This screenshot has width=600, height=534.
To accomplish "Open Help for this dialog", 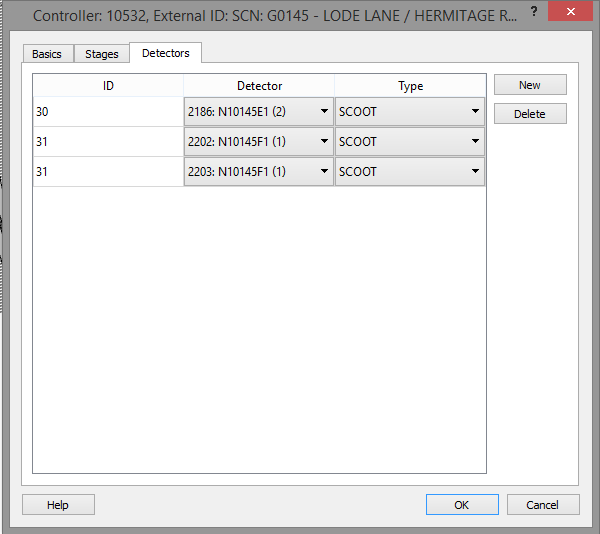I will tap(58, 505).
